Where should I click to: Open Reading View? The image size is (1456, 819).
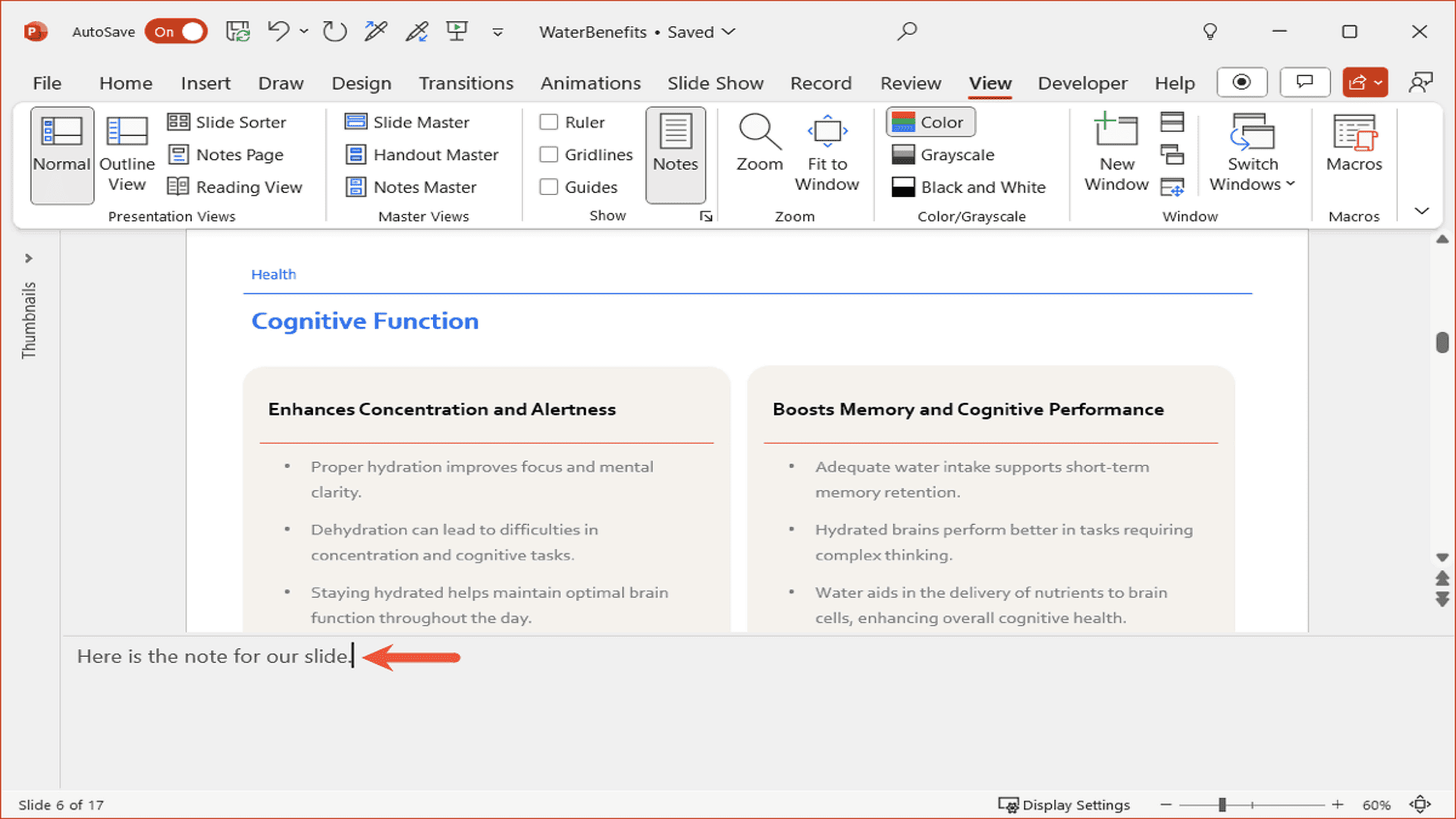pyautogui.click(x=235, y=187)
